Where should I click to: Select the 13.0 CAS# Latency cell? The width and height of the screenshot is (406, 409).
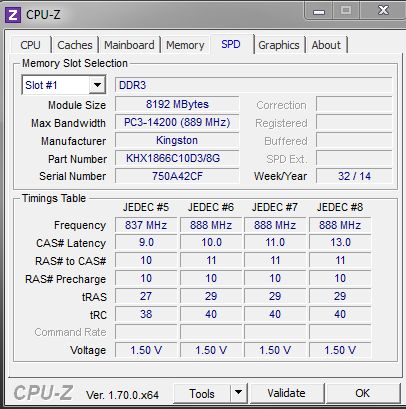[340, 242]
